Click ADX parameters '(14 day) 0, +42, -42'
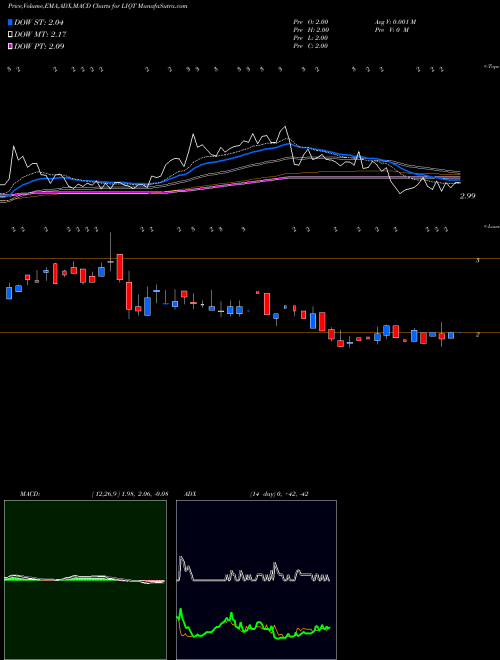 (278, 494)
